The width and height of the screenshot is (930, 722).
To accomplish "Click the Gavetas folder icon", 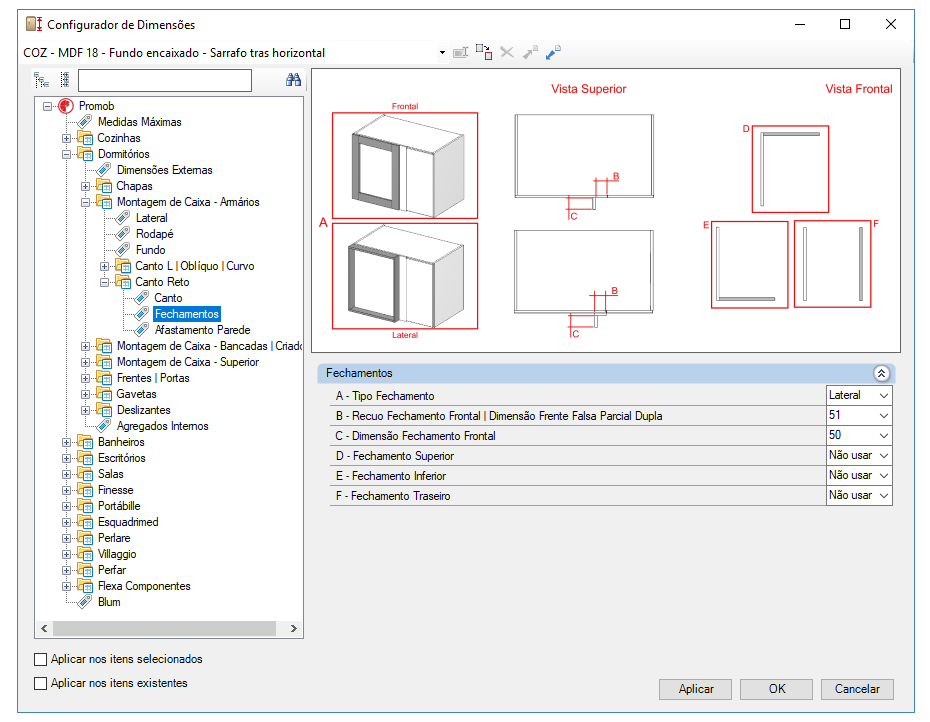I will pos(104,394).
